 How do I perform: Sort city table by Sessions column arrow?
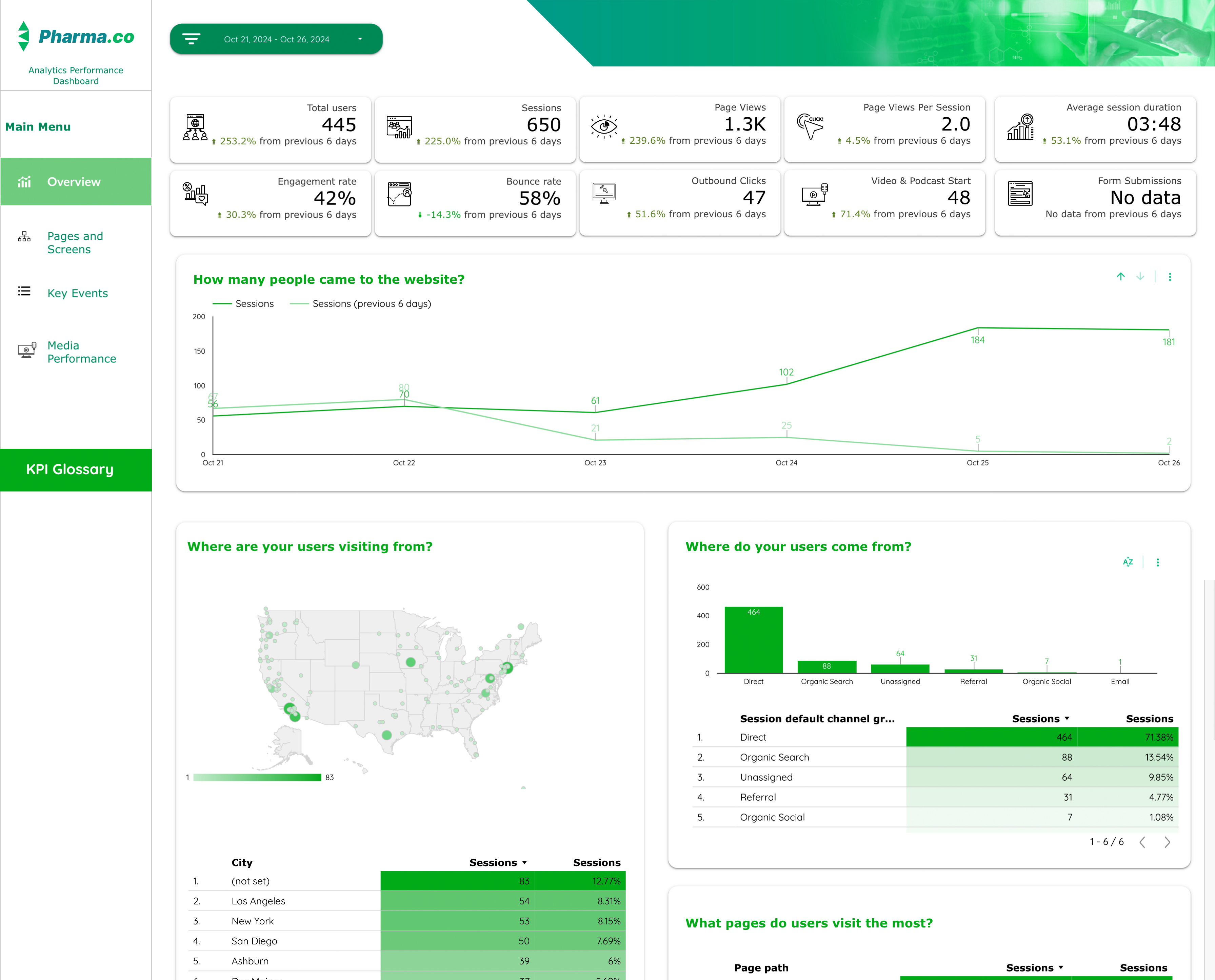tap(524, 863)
